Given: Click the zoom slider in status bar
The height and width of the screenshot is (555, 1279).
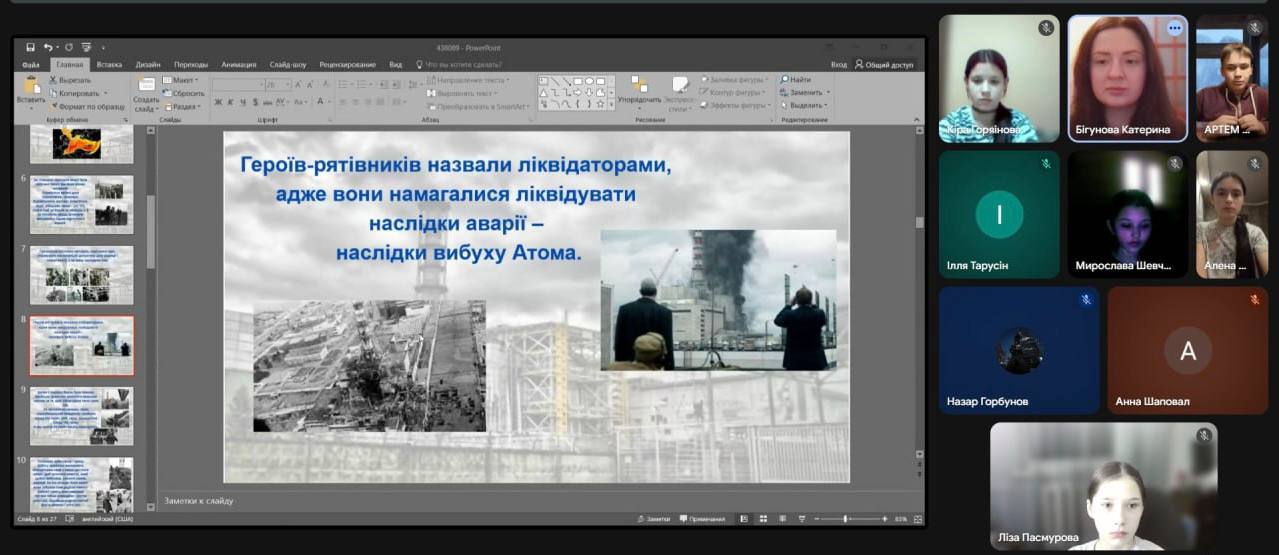Looking at the screenshot, I should pyautogui.click(x=846, y=519).
